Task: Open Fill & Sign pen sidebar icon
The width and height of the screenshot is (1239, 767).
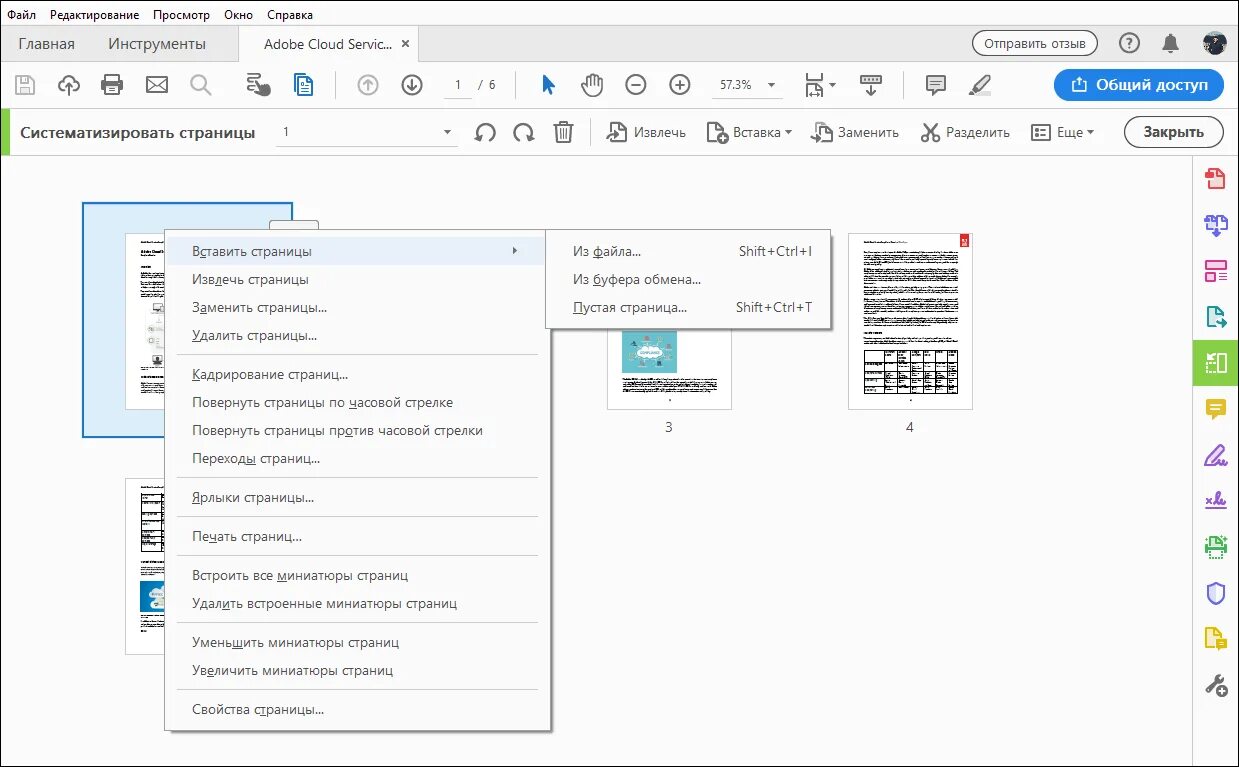Action: pyautogui.click(x=1215, y=455)
